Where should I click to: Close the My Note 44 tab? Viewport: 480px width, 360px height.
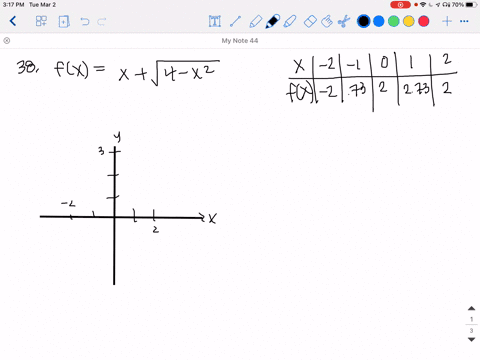tap(7, 41)
